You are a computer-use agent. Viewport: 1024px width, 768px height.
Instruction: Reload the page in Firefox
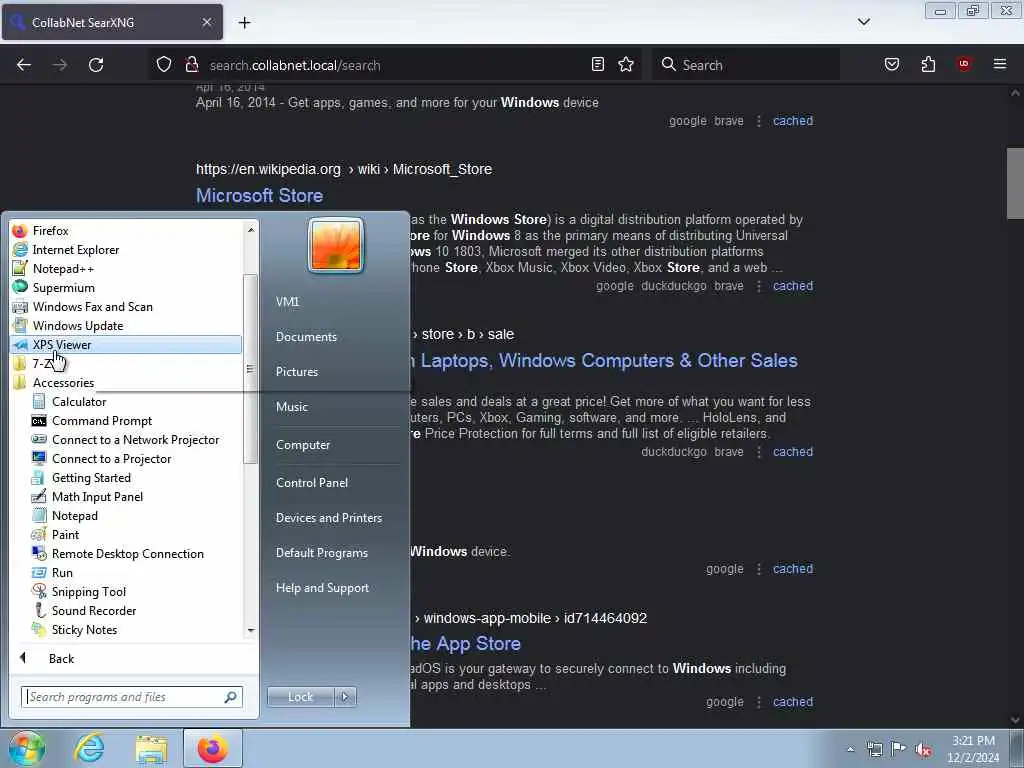96,65
